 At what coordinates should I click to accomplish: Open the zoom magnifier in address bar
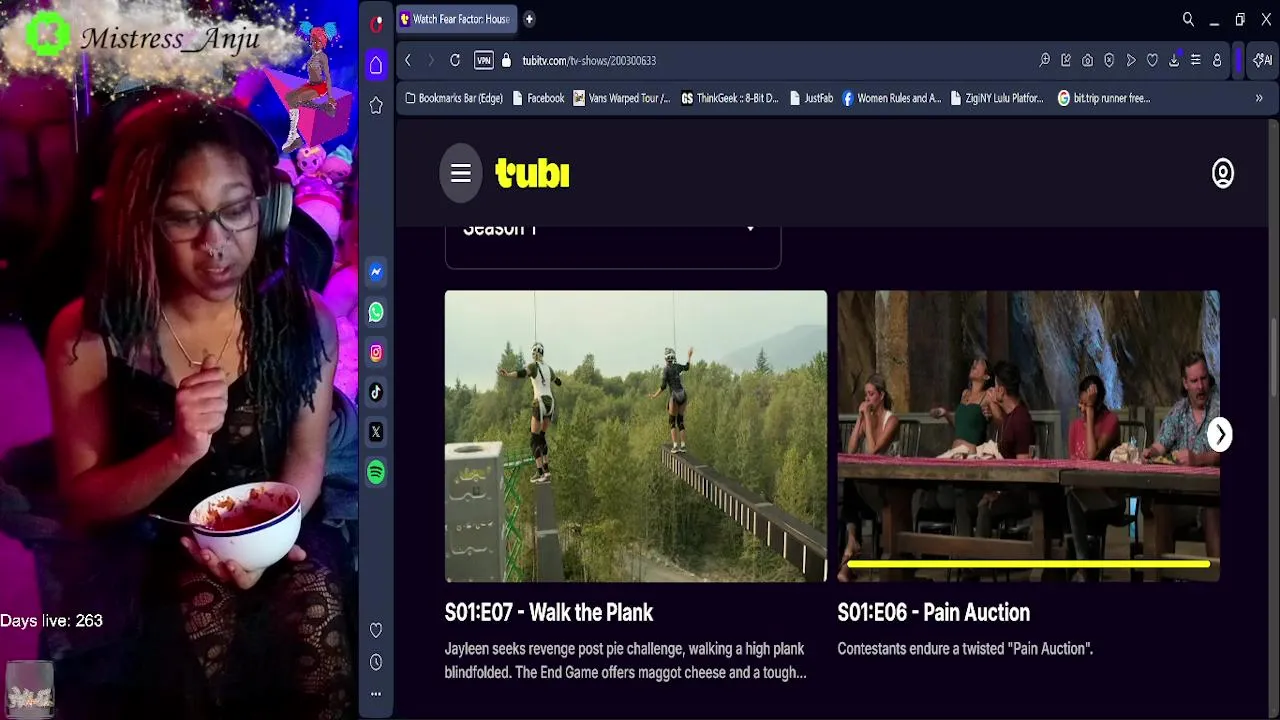click(x=1044, y=60)
